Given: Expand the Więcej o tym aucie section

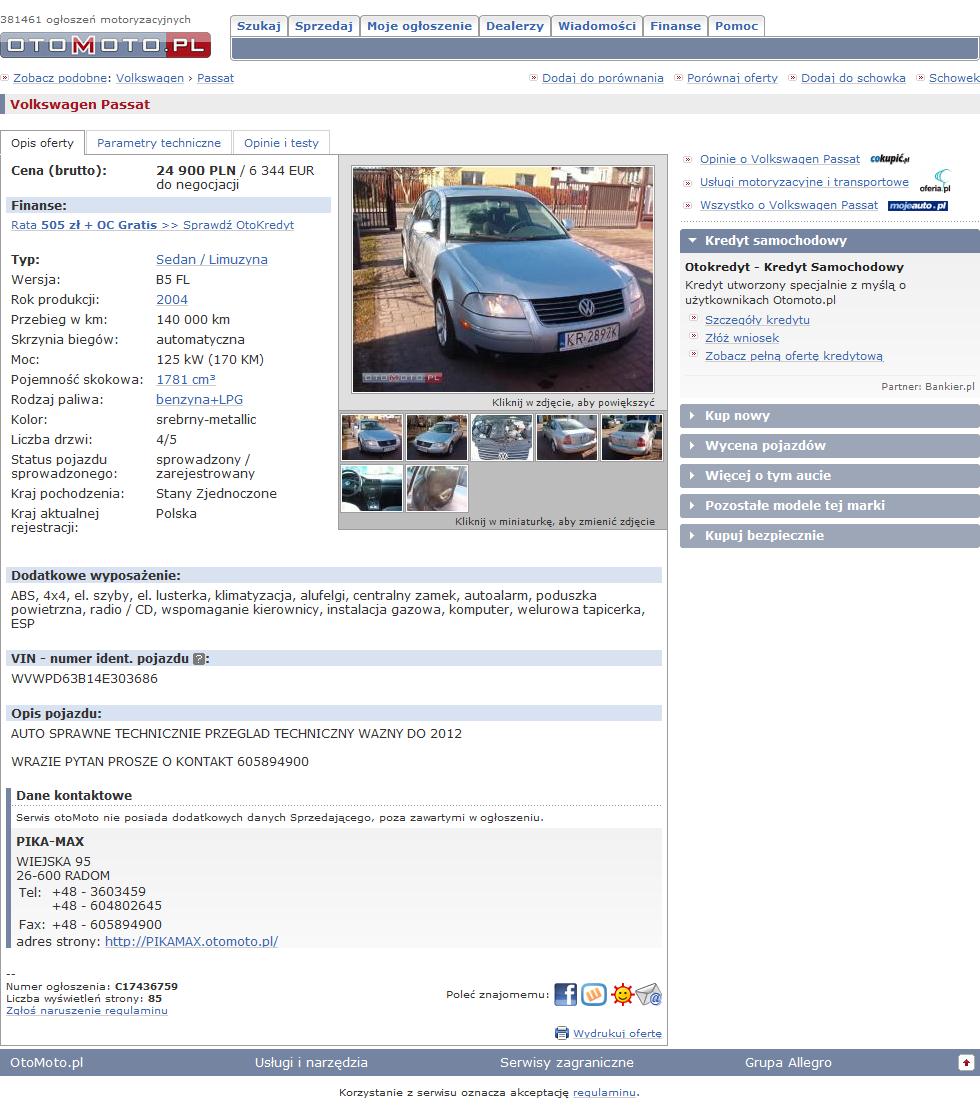Looking at the screenshot, I should point(830,476).
